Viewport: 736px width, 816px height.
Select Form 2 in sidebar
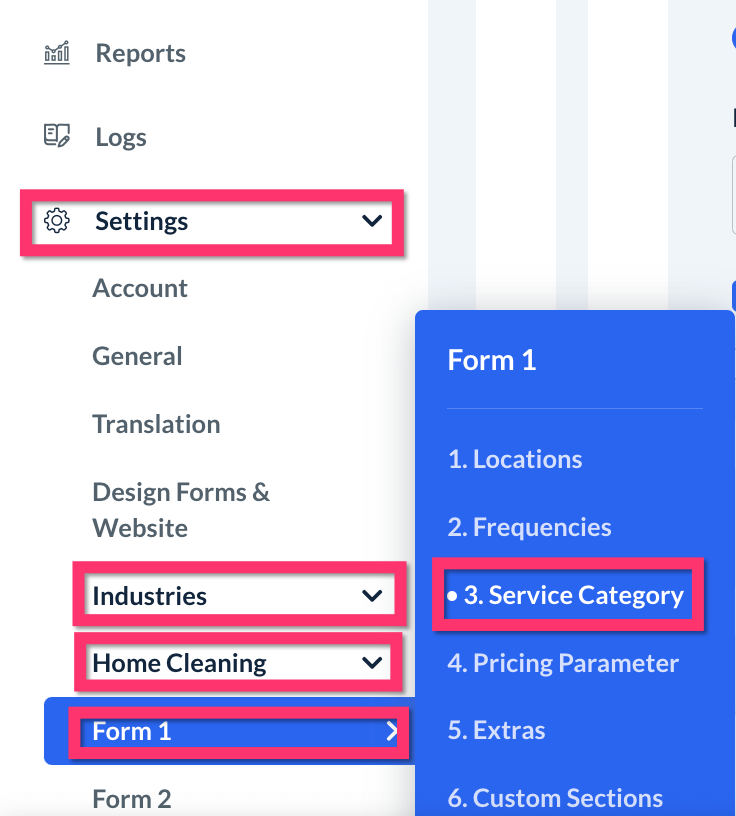click(132, 799)
